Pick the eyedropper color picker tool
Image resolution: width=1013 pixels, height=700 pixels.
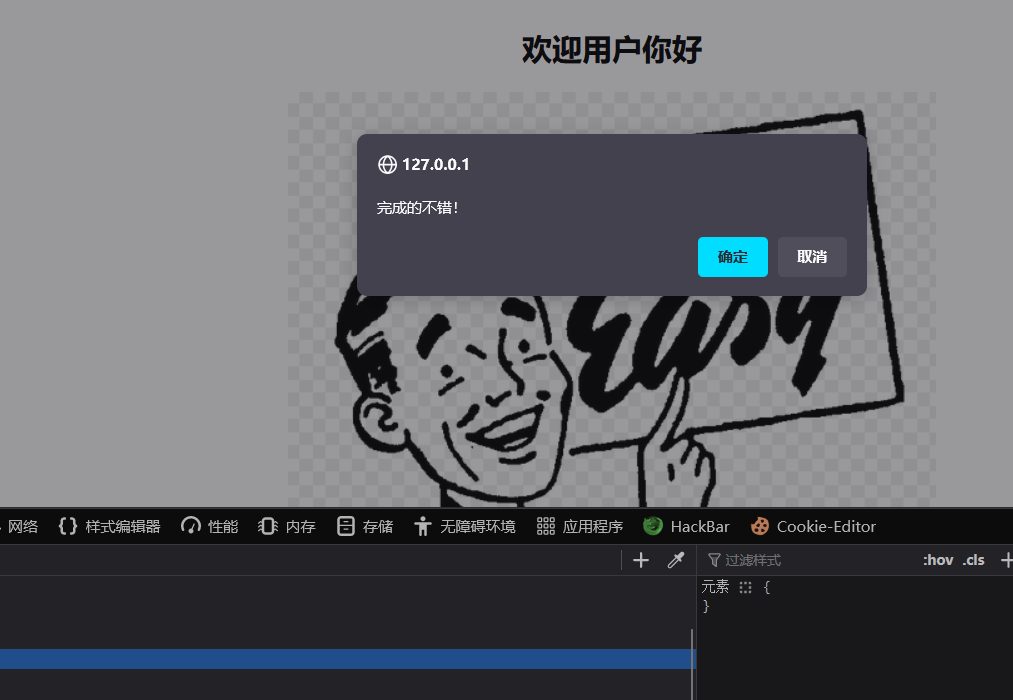676,560
